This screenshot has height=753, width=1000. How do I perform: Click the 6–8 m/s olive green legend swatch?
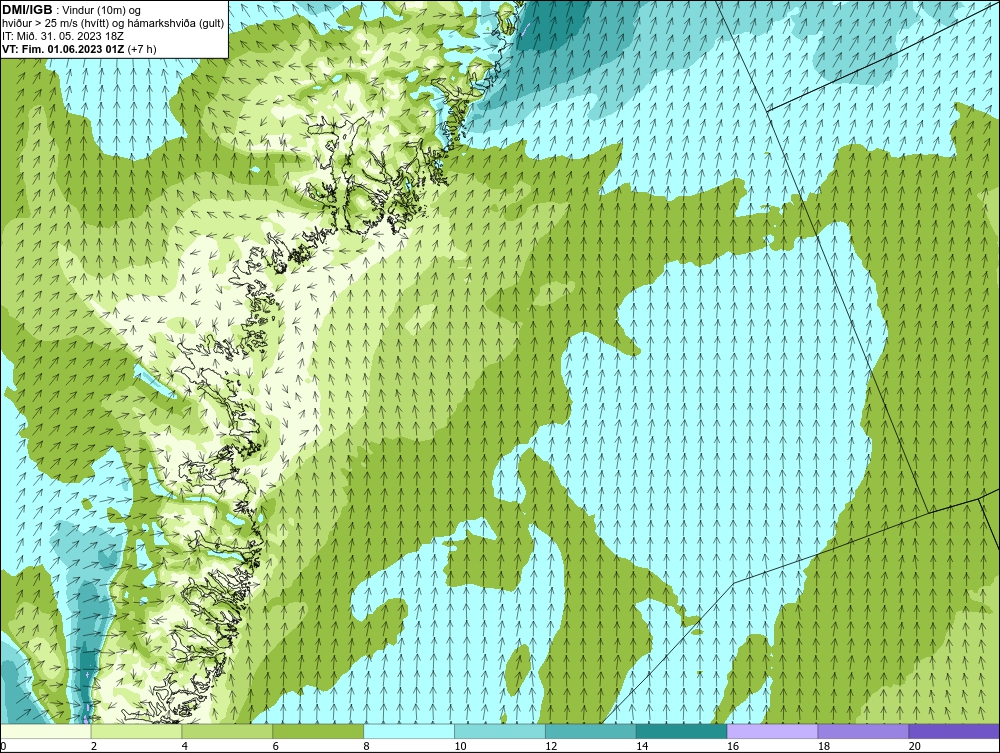318,731
